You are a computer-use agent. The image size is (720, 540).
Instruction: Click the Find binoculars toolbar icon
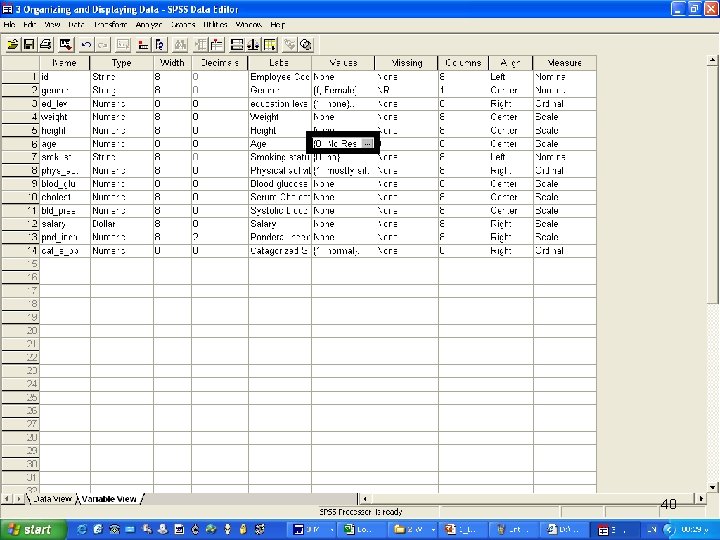180,45
